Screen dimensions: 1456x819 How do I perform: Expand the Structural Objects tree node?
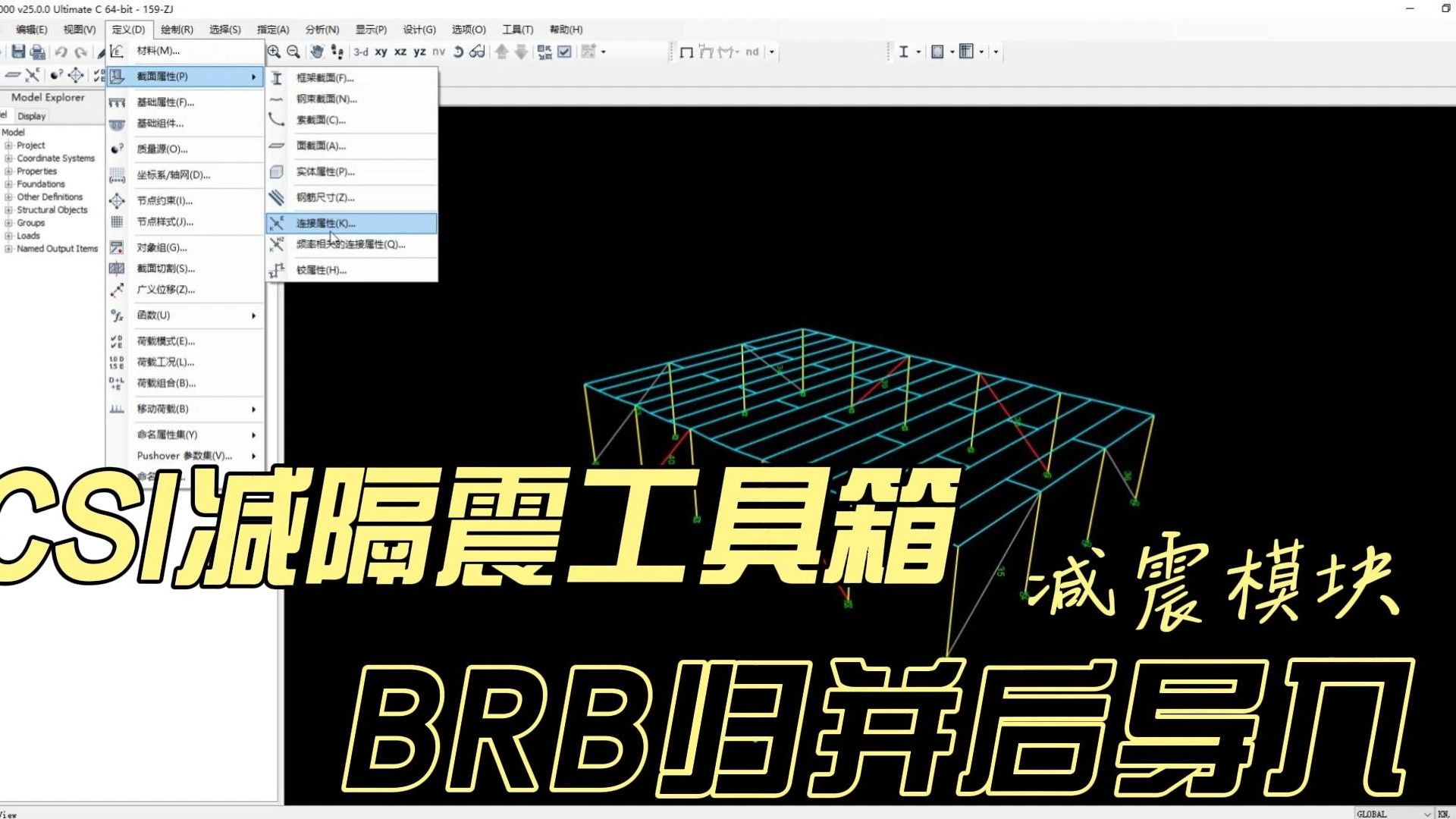8,210
